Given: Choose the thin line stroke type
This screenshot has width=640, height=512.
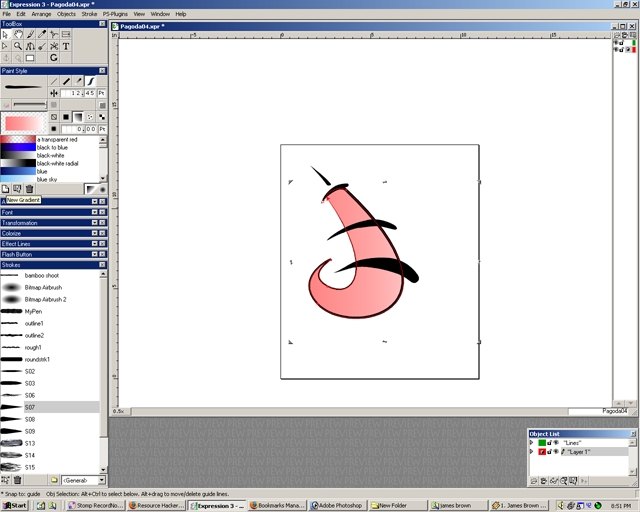Looking at the screenshot, I should click(54, 81).
